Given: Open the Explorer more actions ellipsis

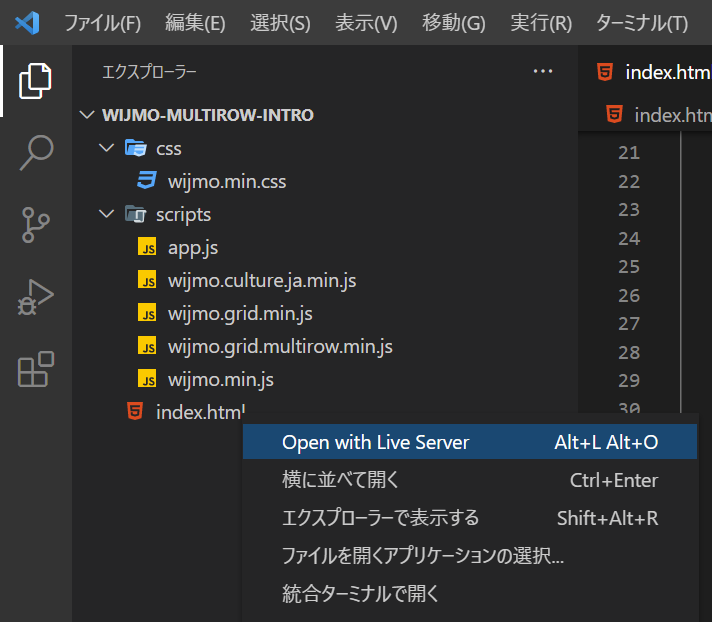Looking at the screenshot, I should pyautogui.click(x=543, y=71).
